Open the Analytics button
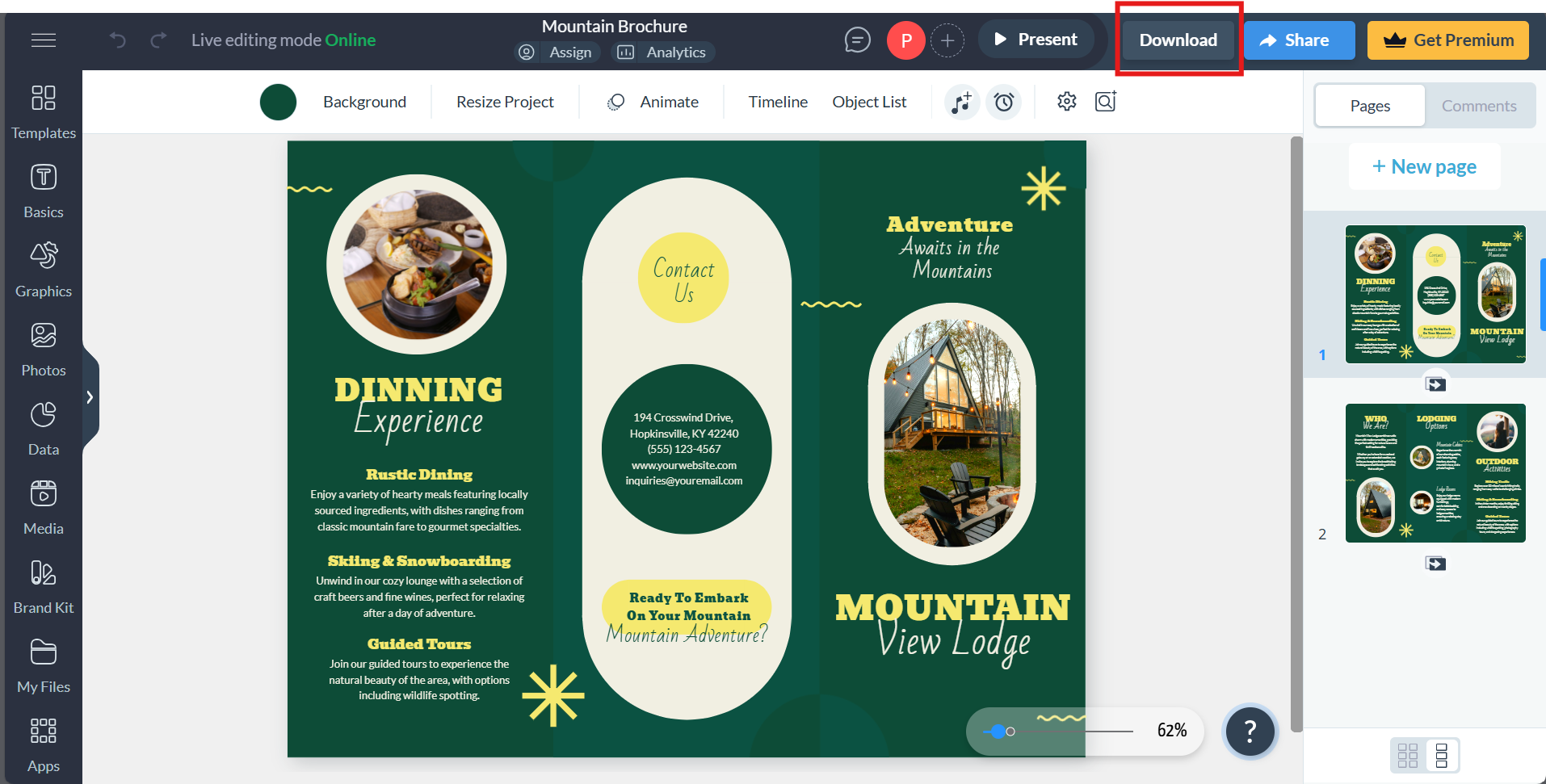Screen dimensions: 1546x784 point(663,52)
